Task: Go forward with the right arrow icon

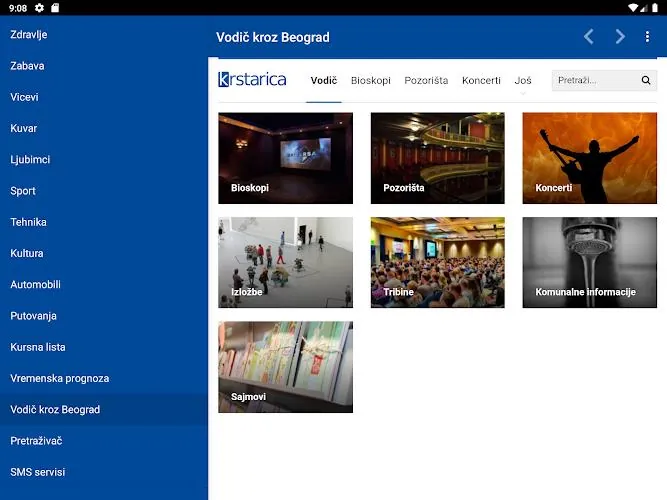Action: [x=620, y=37]
